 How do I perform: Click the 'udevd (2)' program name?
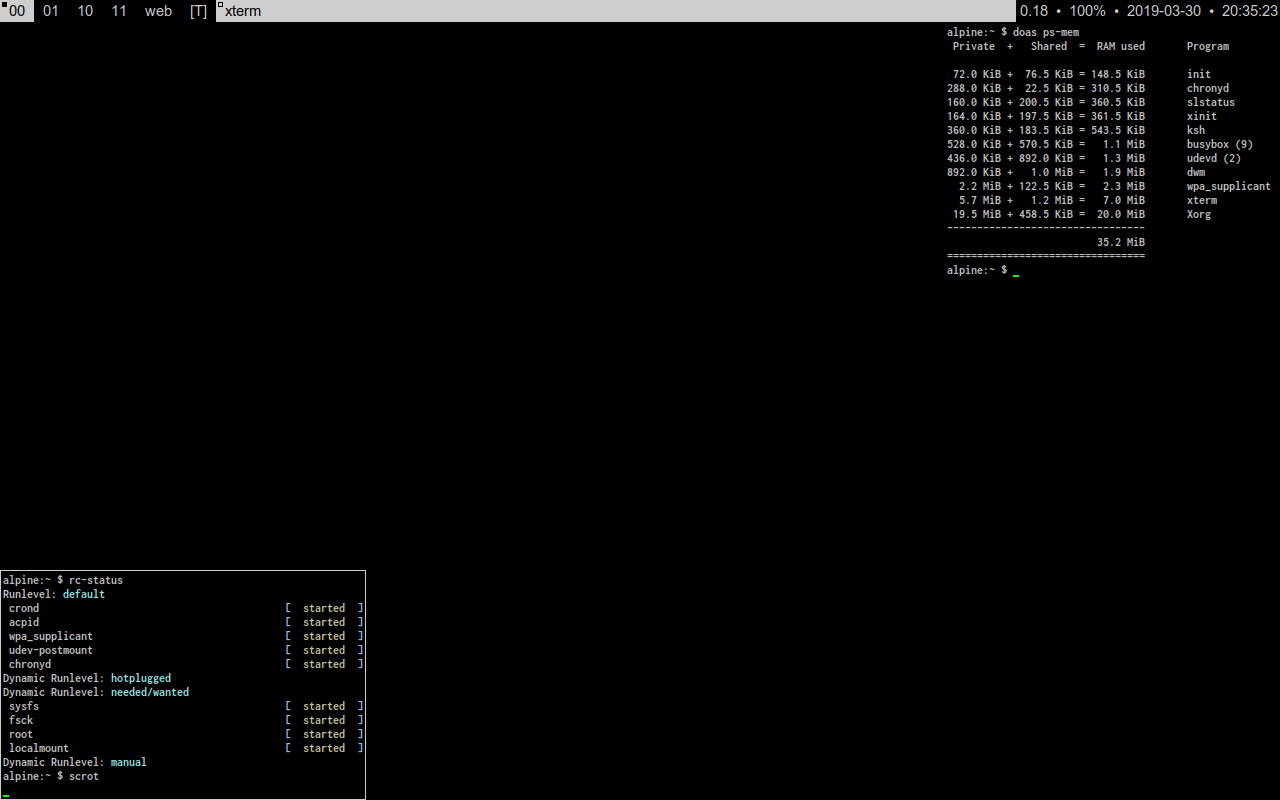(x=1214, y=158)
